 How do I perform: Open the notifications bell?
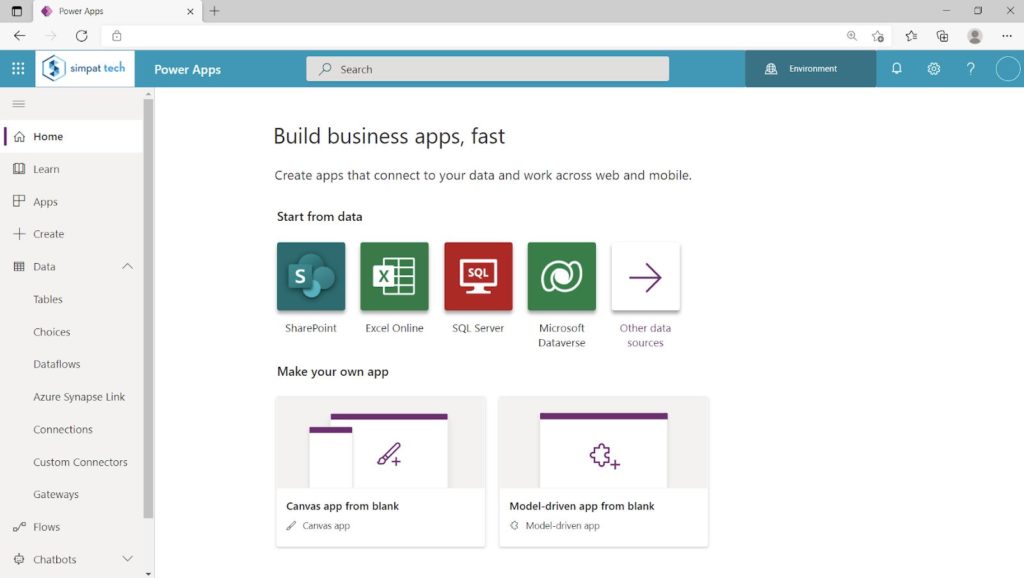896,68
